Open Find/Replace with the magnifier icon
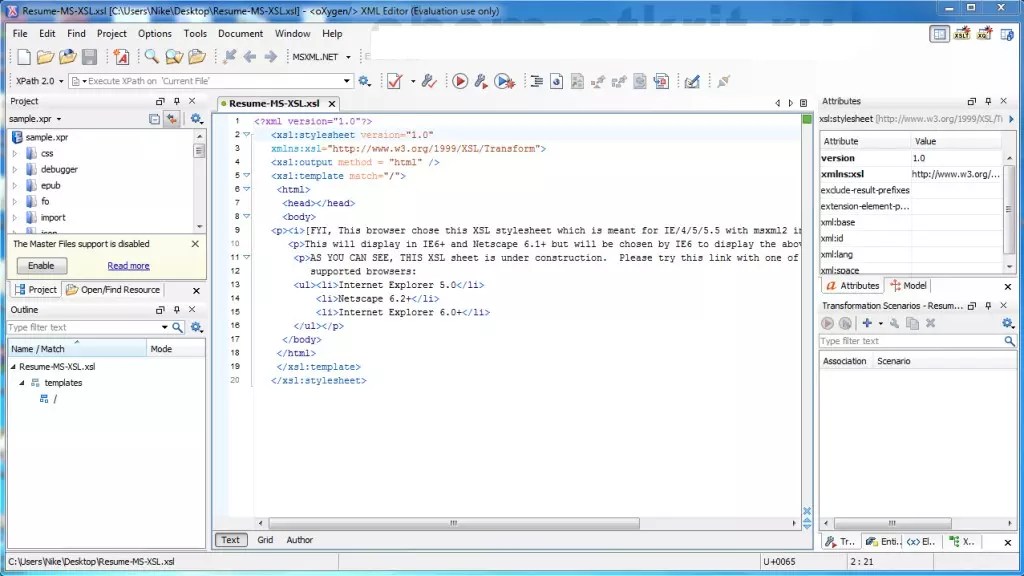The width and height of the screenshot is (1024, 576). click(x=152, y=57)
